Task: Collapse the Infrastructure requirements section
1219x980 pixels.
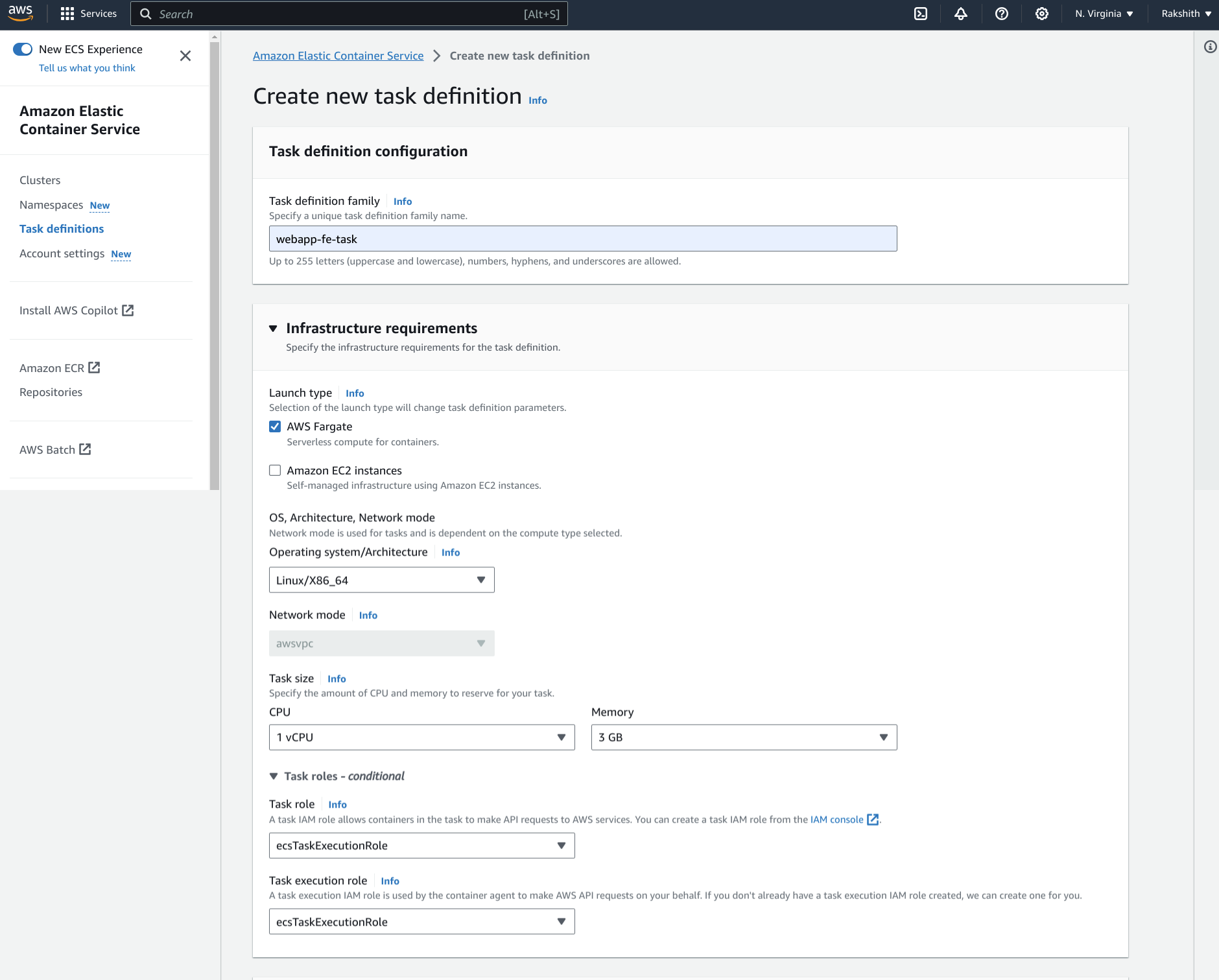Action: point(273,329)
